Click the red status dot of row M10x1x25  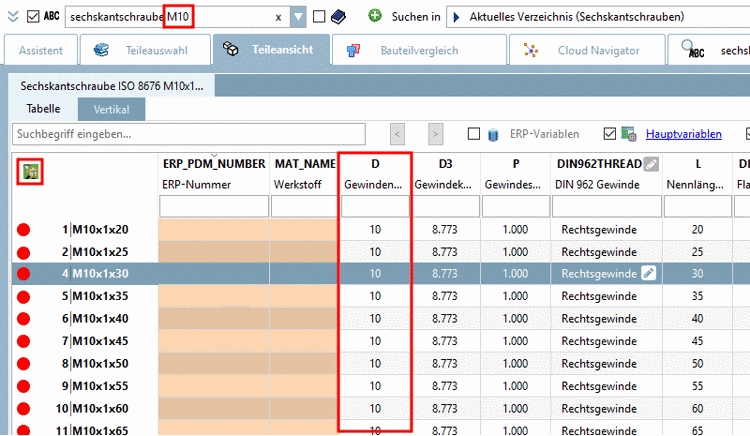click(x=23, y=252)
